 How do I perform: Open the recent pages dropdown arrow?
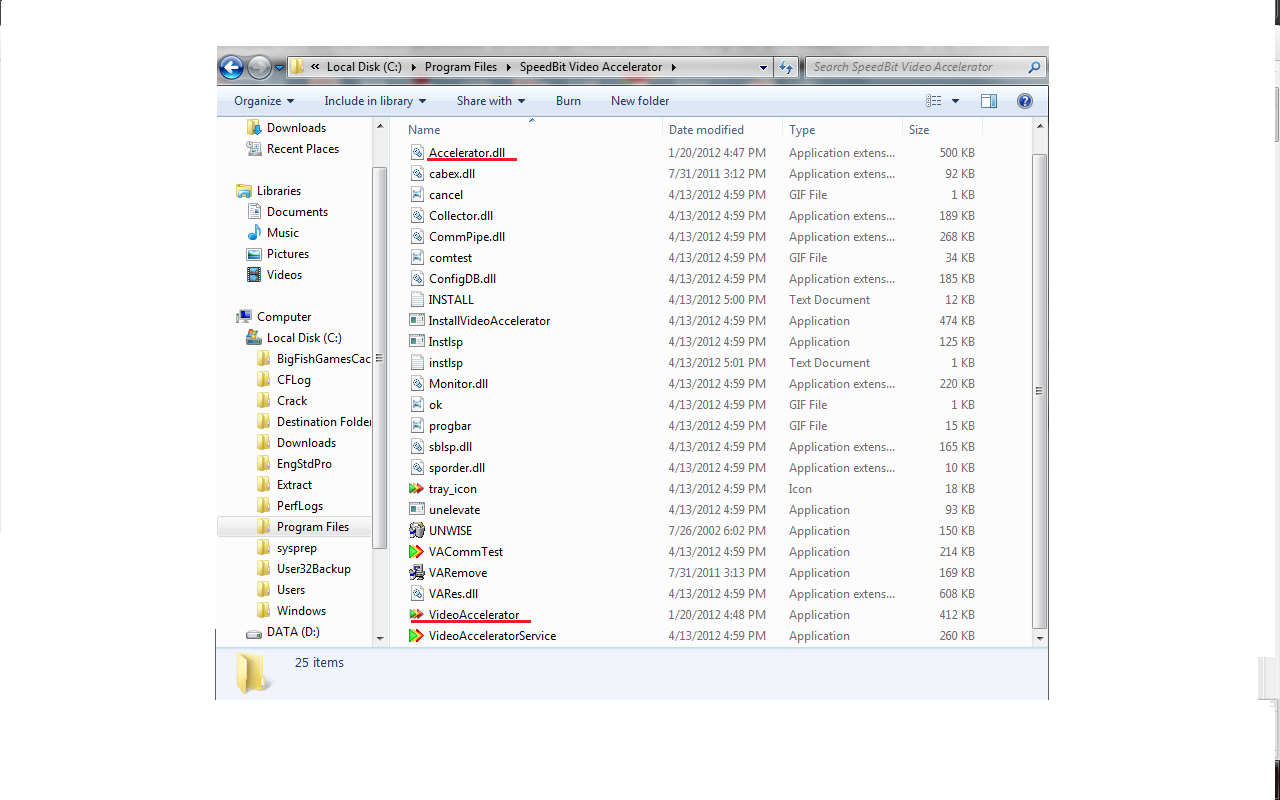click(x=279, y=67)
